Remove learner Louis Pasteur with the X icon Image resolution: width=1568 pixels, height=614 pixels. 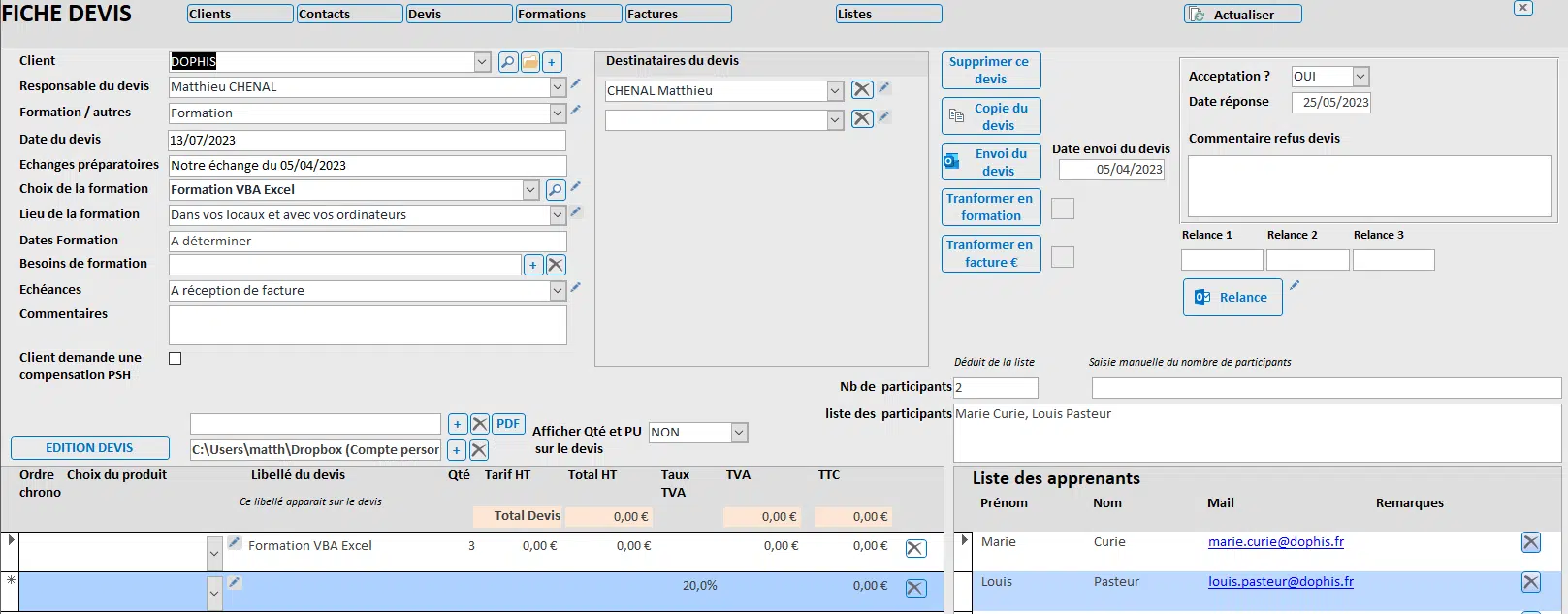coord(1531,583)
